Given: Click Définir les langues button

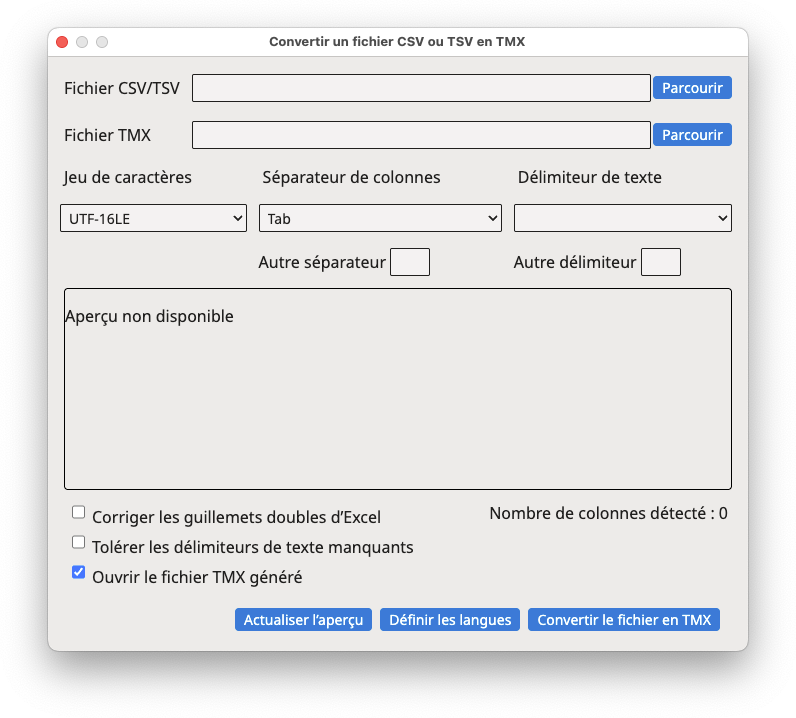Looking at the screenshot, I should tap(450, 619).
